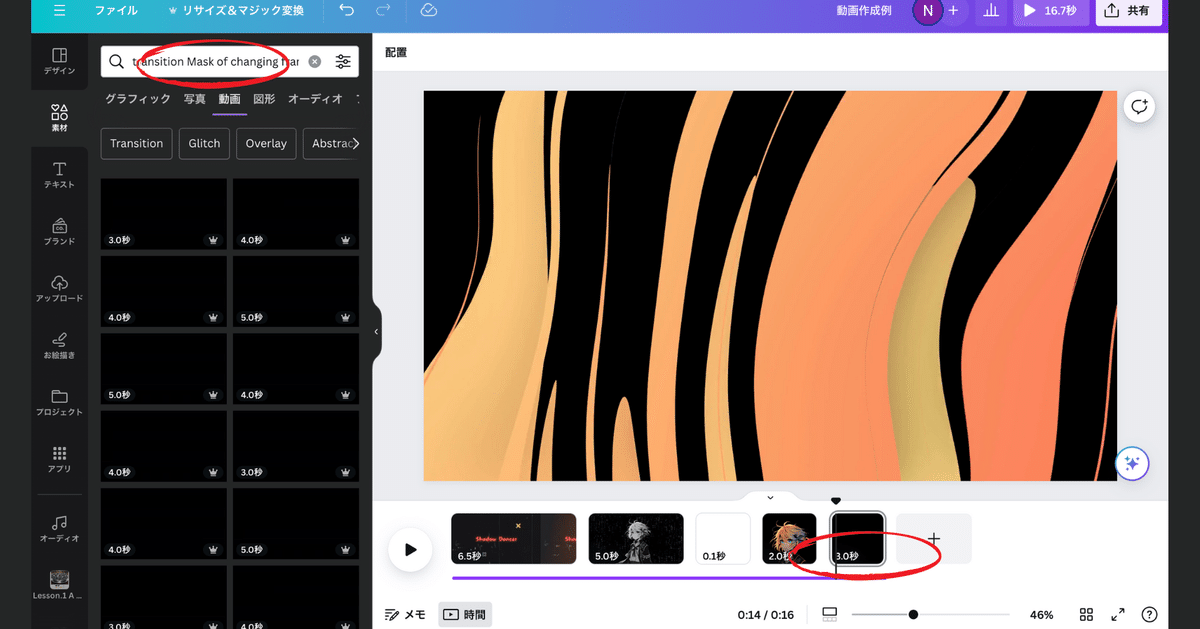Collapse the timeline with chevron
Viewport: 1200px width, 629px height.
(770, 497)
